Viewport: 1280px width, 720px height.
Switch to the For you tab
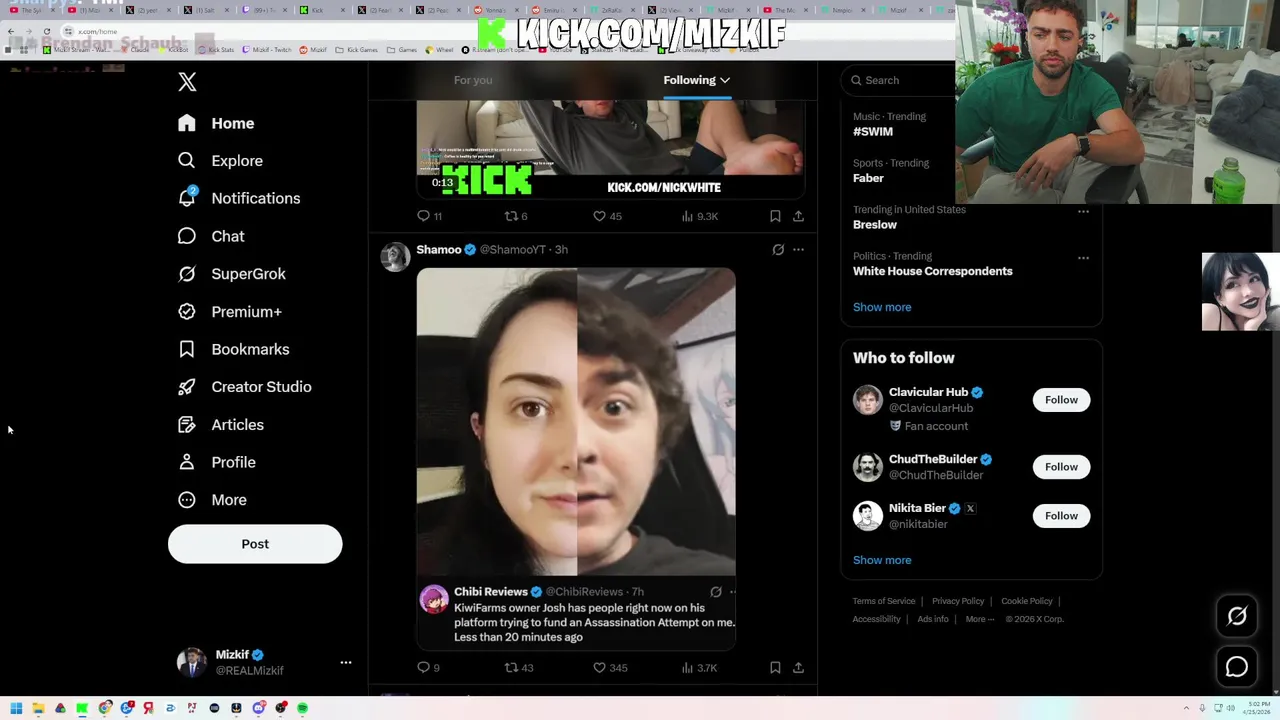pyautogui.click(x=473, y=80)
